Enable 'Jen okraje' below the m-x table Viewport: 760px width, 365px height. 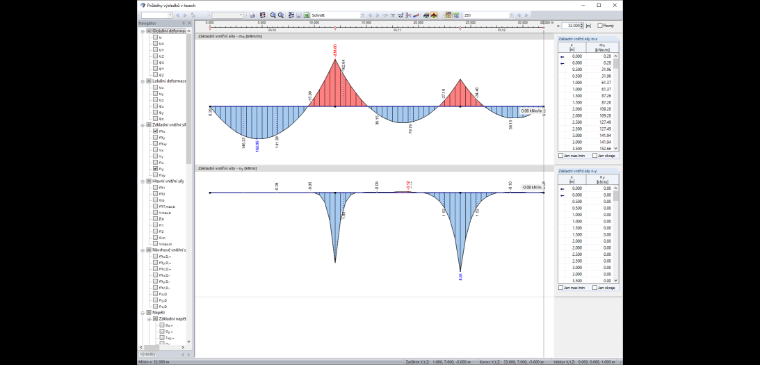coord(595,156)
